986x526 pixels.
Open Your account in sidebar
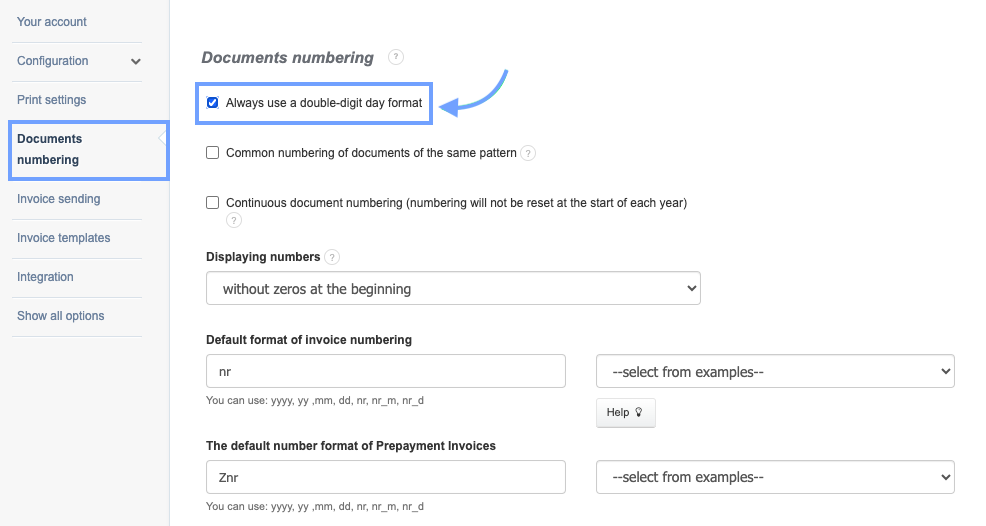coord(52,22)
